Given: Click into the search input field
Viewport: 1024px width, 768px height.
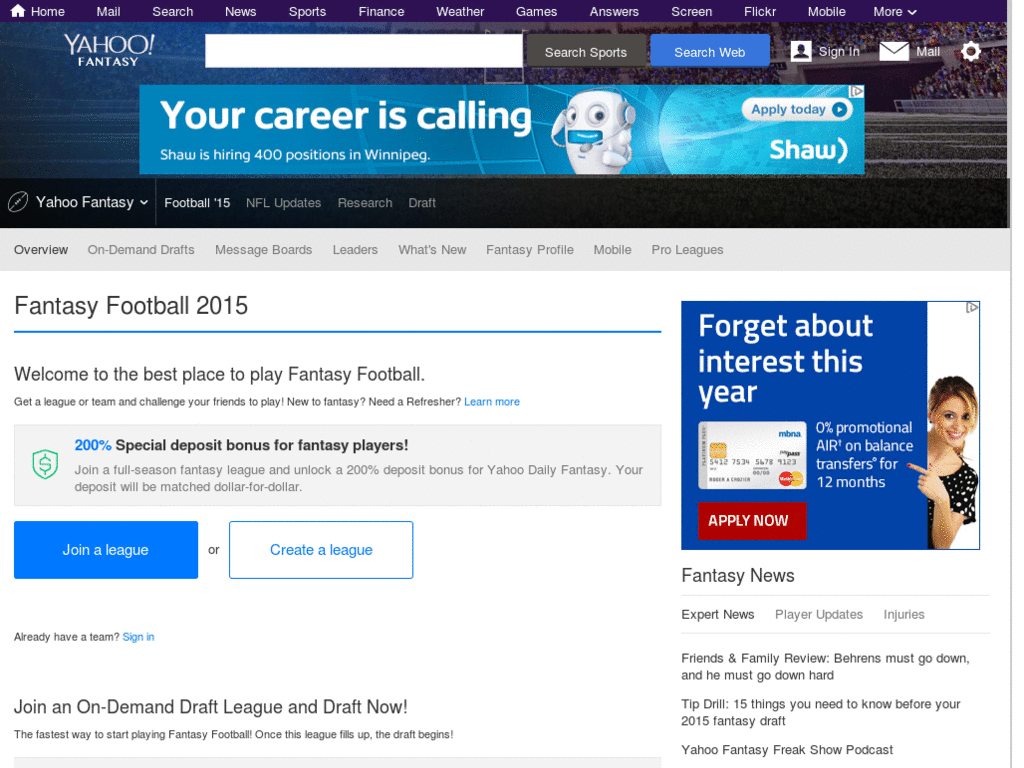Looking at the screenshot, I should (364, 51).
